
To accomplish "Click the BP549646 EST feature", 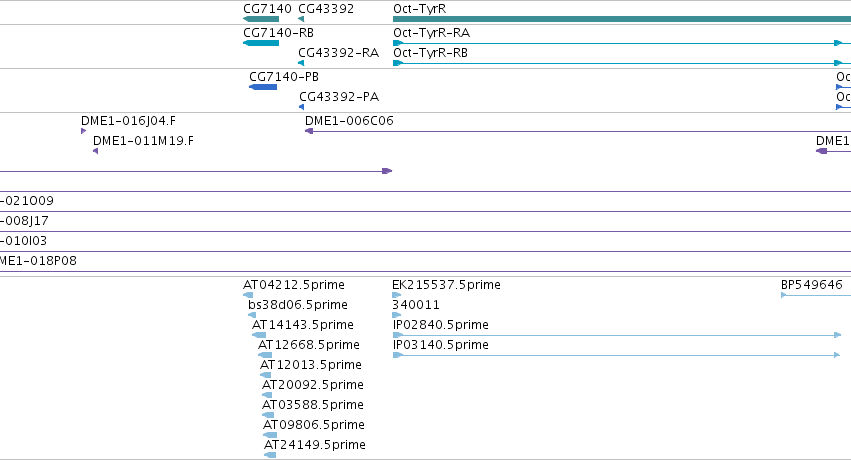I will (x=816, y=295).
